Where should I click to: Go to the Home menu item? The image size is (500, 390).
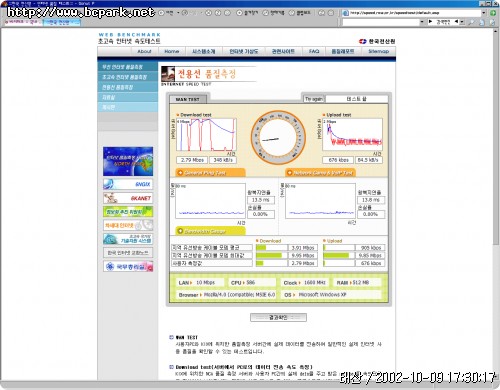[172, 51]
